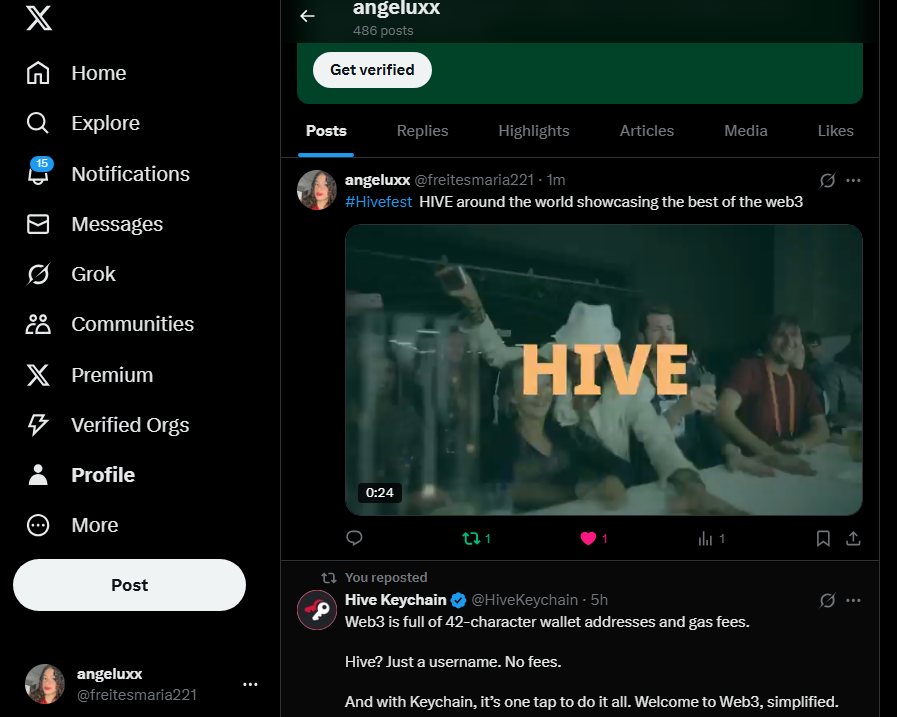Expand the More menu in the sidebar

tap(72, 525)
